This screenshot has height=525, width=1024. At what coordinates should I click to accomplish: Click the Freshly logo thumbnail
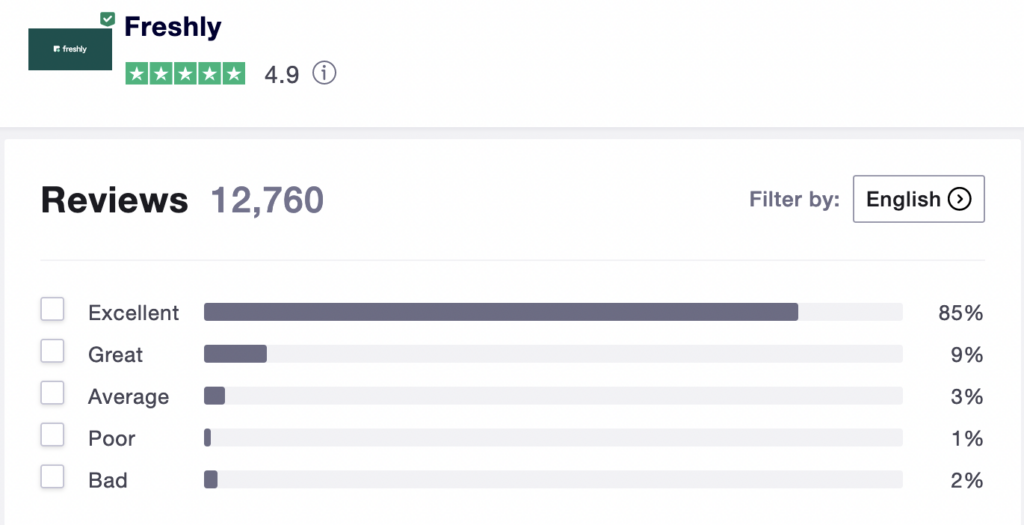pyautogui.click(x=70, y=48)
